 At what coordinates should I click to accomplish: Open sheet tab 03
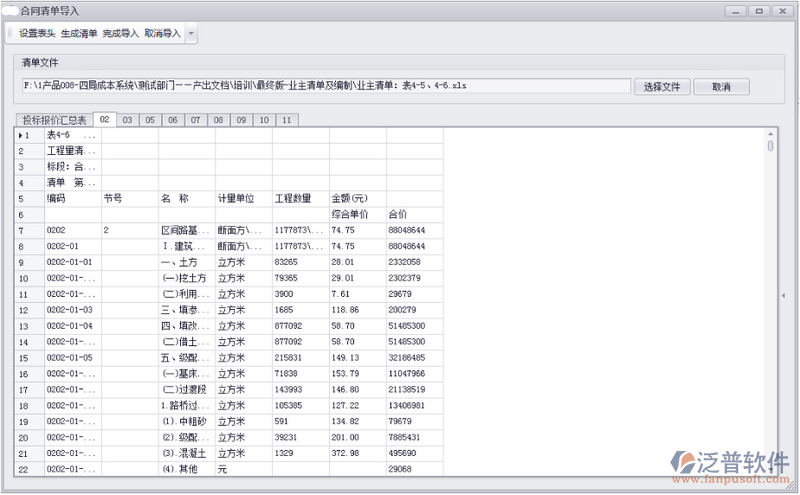127,120
